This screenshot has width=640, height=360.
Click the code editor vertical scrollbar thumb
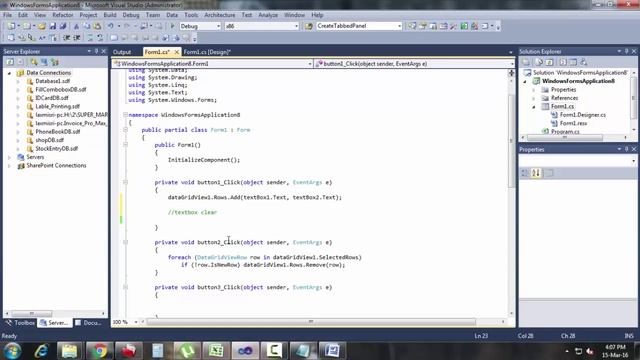[511, 141]
